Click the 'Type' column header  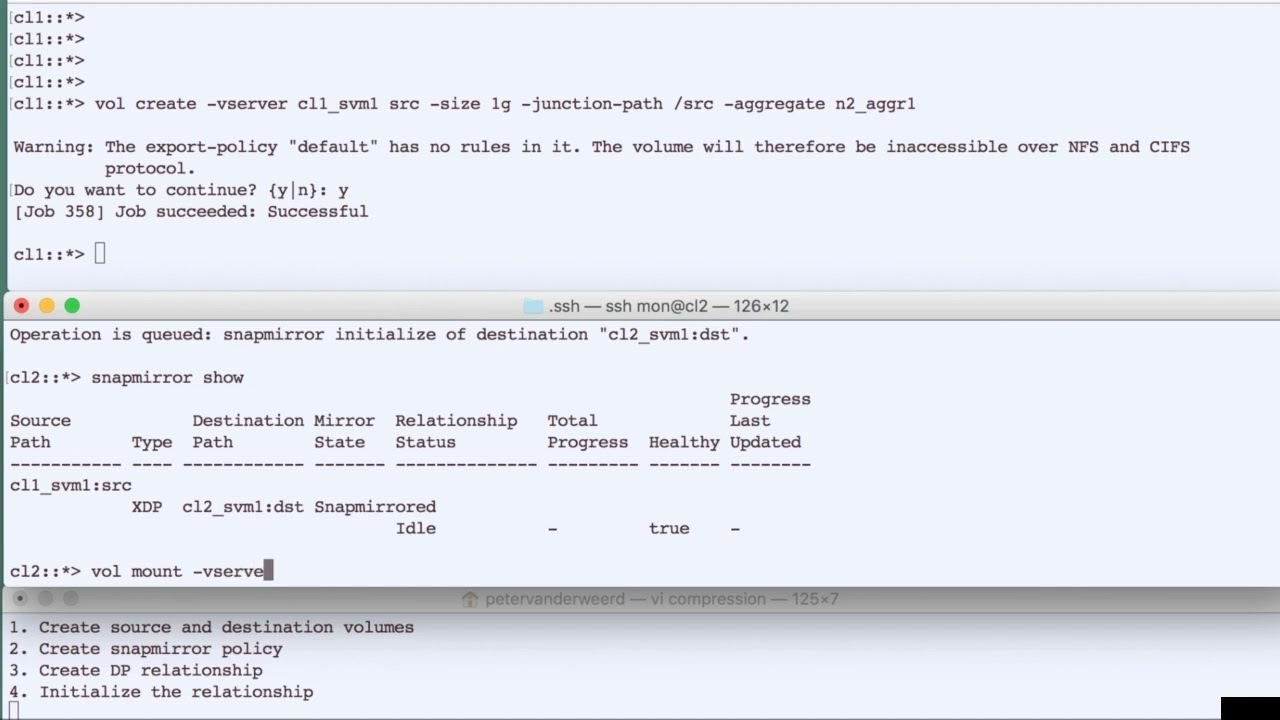(x=151, y=442)
